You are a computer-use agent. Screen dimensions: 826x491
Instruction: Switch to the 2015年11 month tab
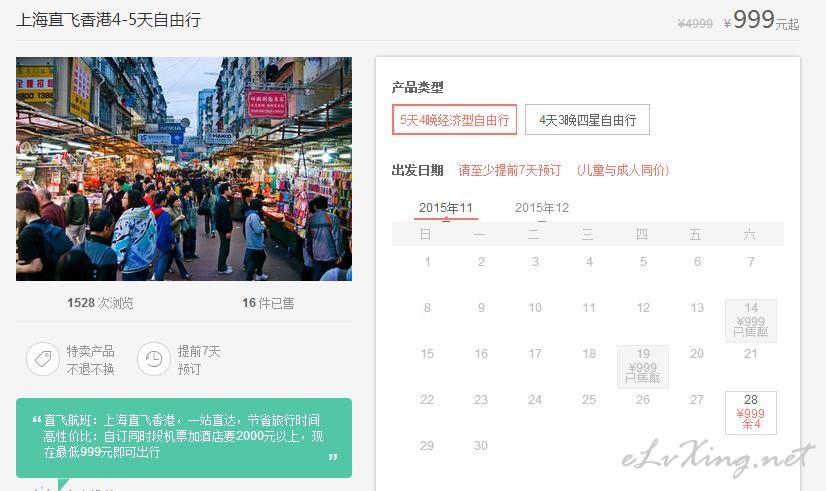[446, 208]
